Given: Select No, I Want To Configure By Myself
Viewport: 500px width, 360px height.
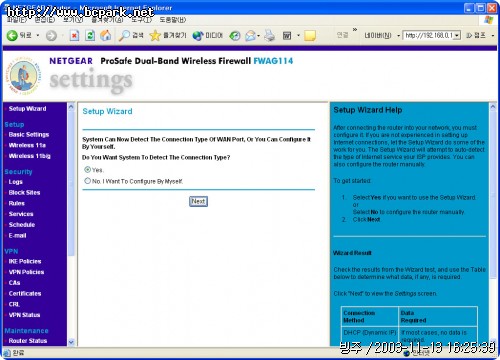Looking at the screenshot, I should click(x=87, y=181).
